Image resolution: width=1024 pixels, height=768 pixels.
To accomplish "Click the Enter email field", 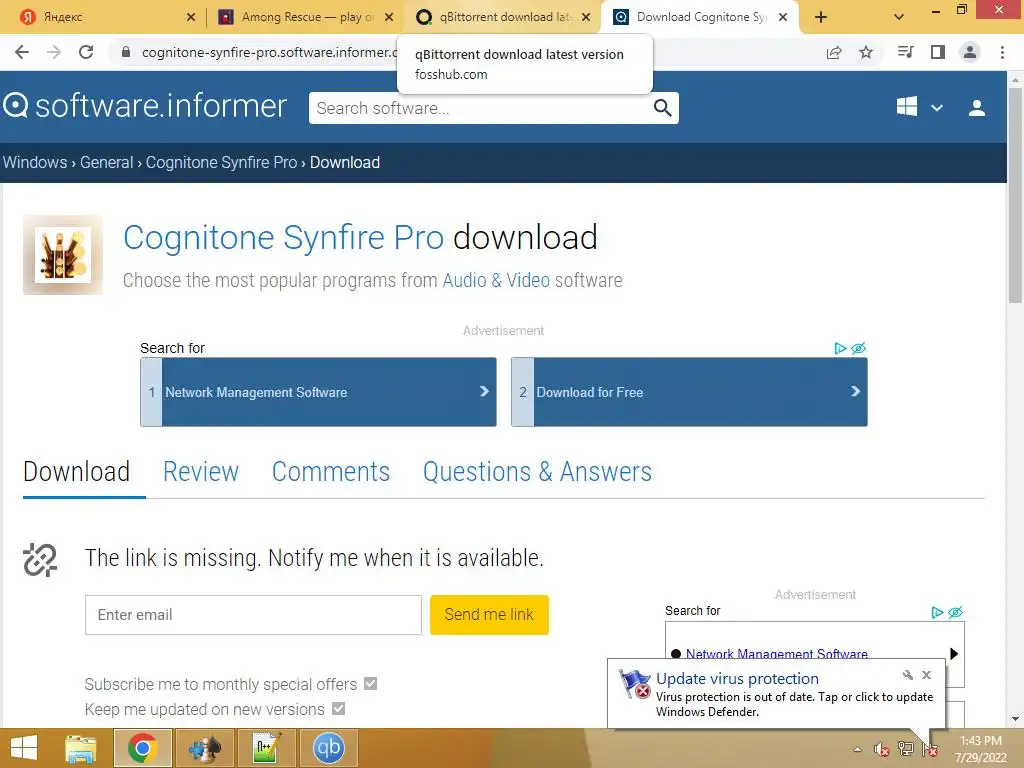I will coord(253,615).
